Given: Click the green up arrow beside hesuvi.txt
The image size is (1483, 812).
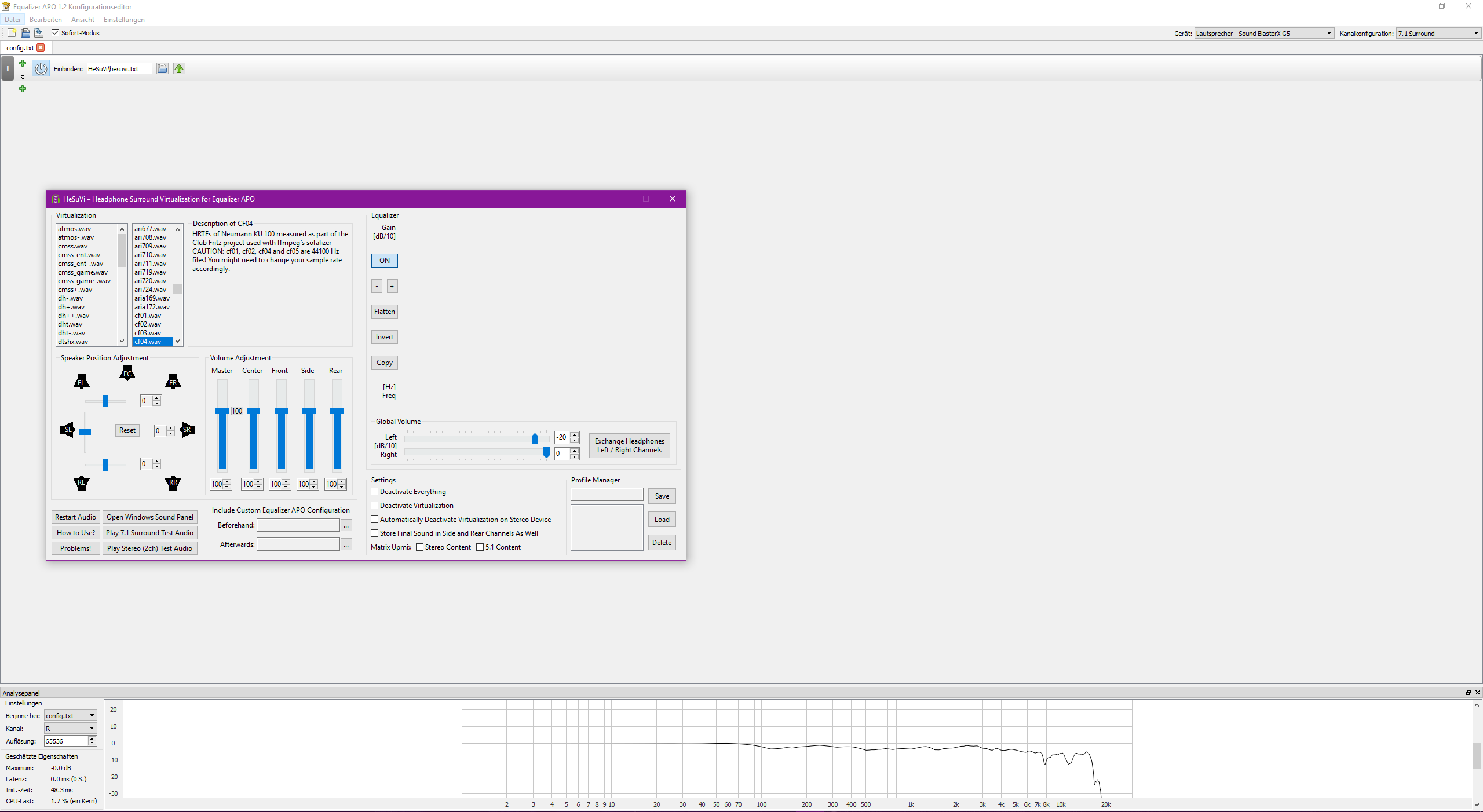Looking at the screenshot, I should [179, 68].
